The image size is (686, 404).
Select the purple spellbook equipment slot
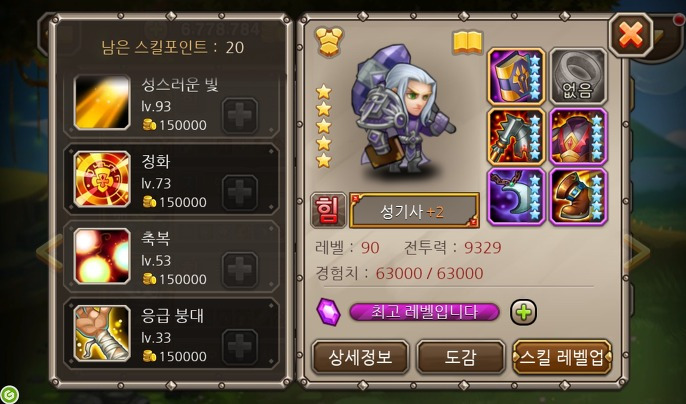tap(516, 77)
